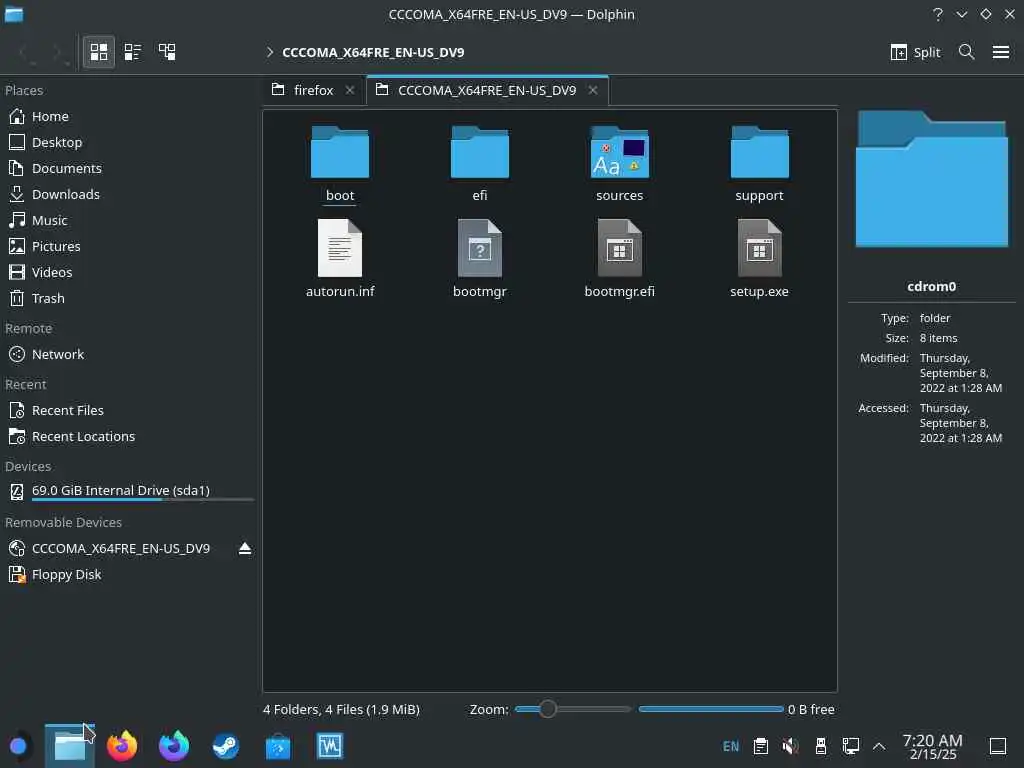Click the Dolphin title bar app icon
Image resolution: width=1024 pixels, height=768 pixels.
coord(14,14)
